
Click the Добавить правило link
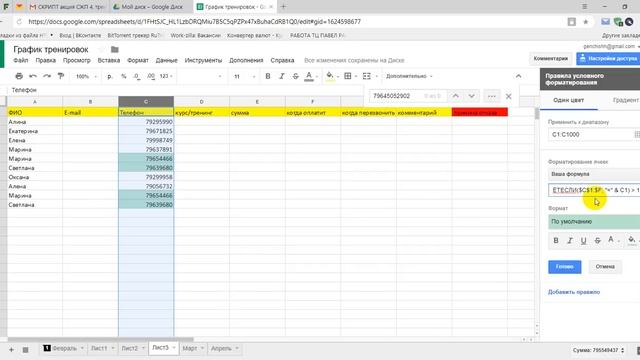(574, 292)
